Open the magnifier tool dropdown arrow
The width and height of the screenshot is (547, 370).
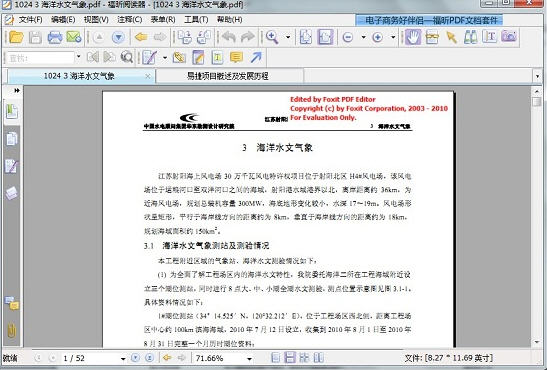288,37
